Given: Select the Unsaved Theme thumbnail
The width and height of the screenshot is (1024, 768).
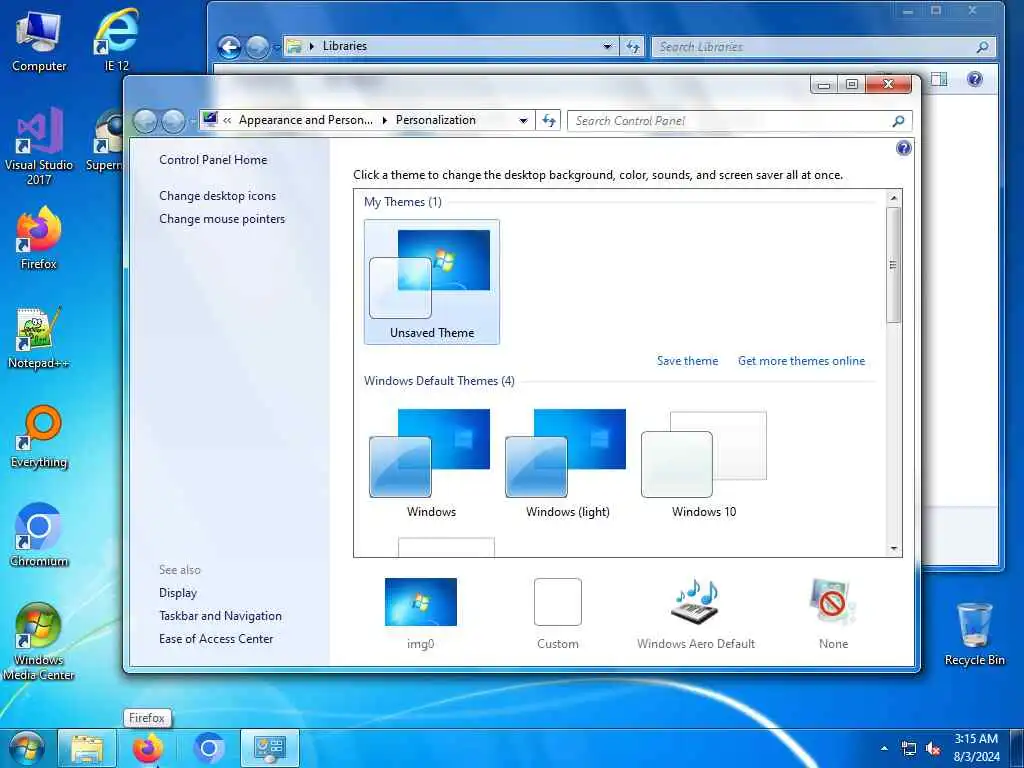Looking at the screenshot, I should (x=432, y=282).
